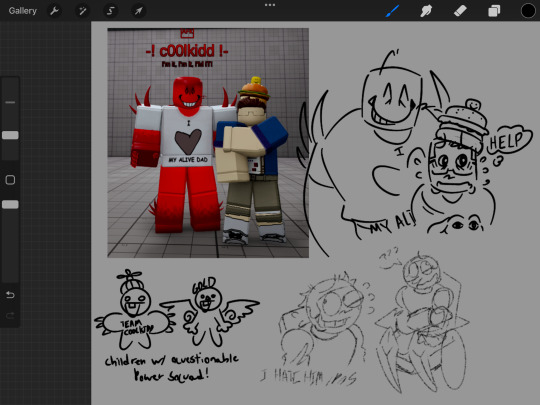Select the Eraser tool
This screenshot has width=540, height=405.
(460, 11)
